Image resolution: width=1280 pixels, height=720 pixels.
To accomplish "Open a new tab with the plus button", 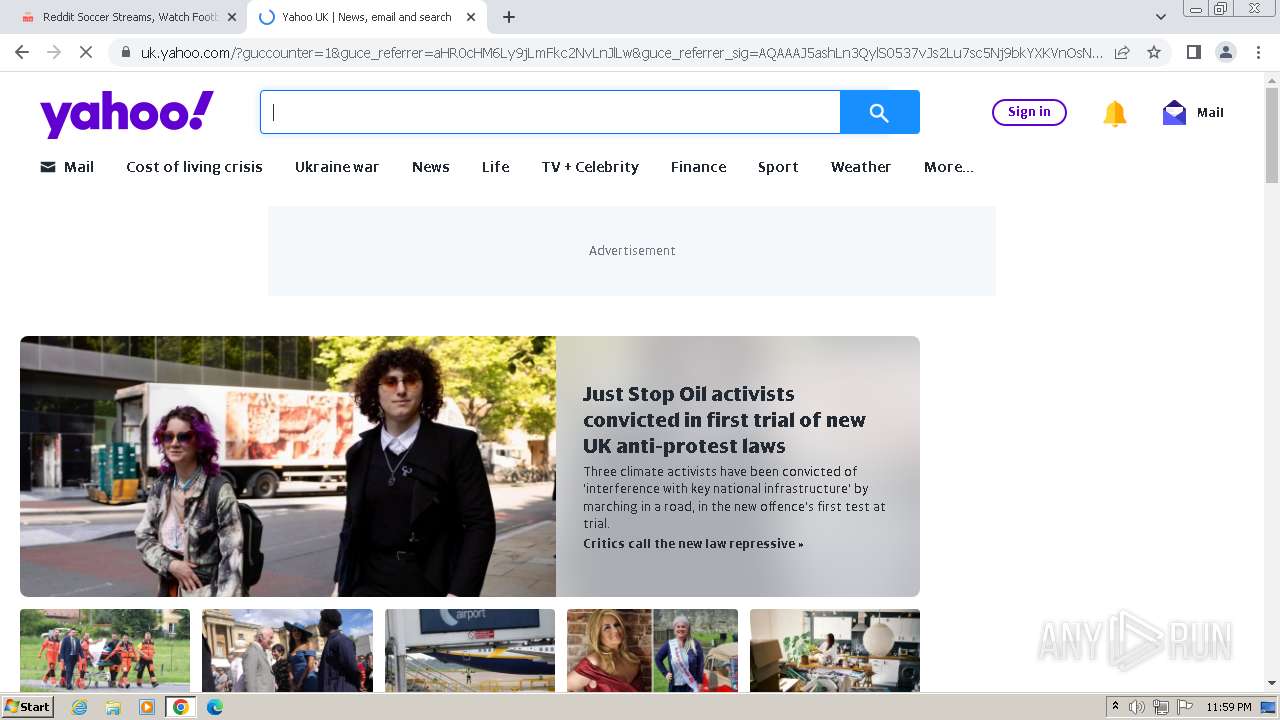I will click(509, 17).
